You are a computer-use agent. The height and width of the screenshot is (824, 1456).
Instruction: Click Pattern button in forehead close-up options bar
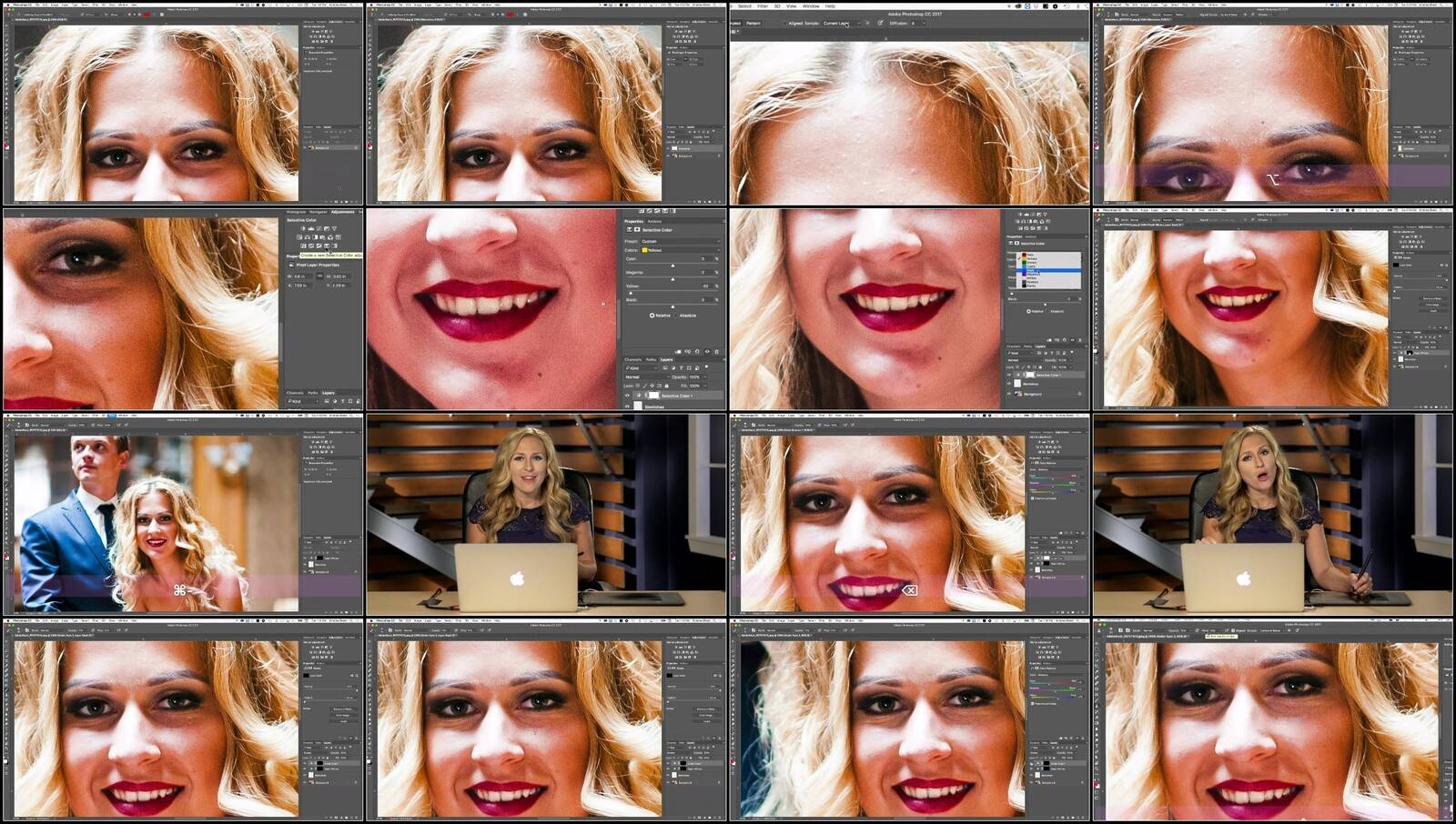click(x=753, y=24)
